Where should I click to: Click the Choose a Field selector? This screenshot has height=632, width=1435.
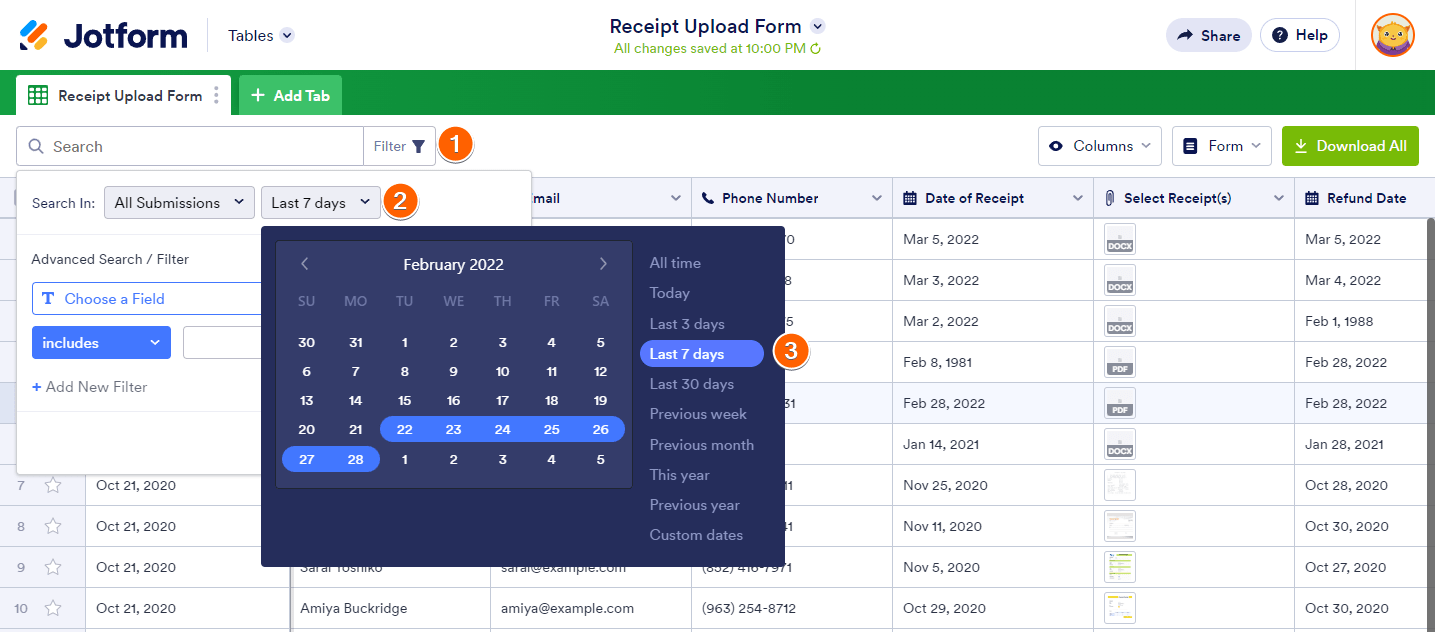pyautogui.click(x=147, y=298)
